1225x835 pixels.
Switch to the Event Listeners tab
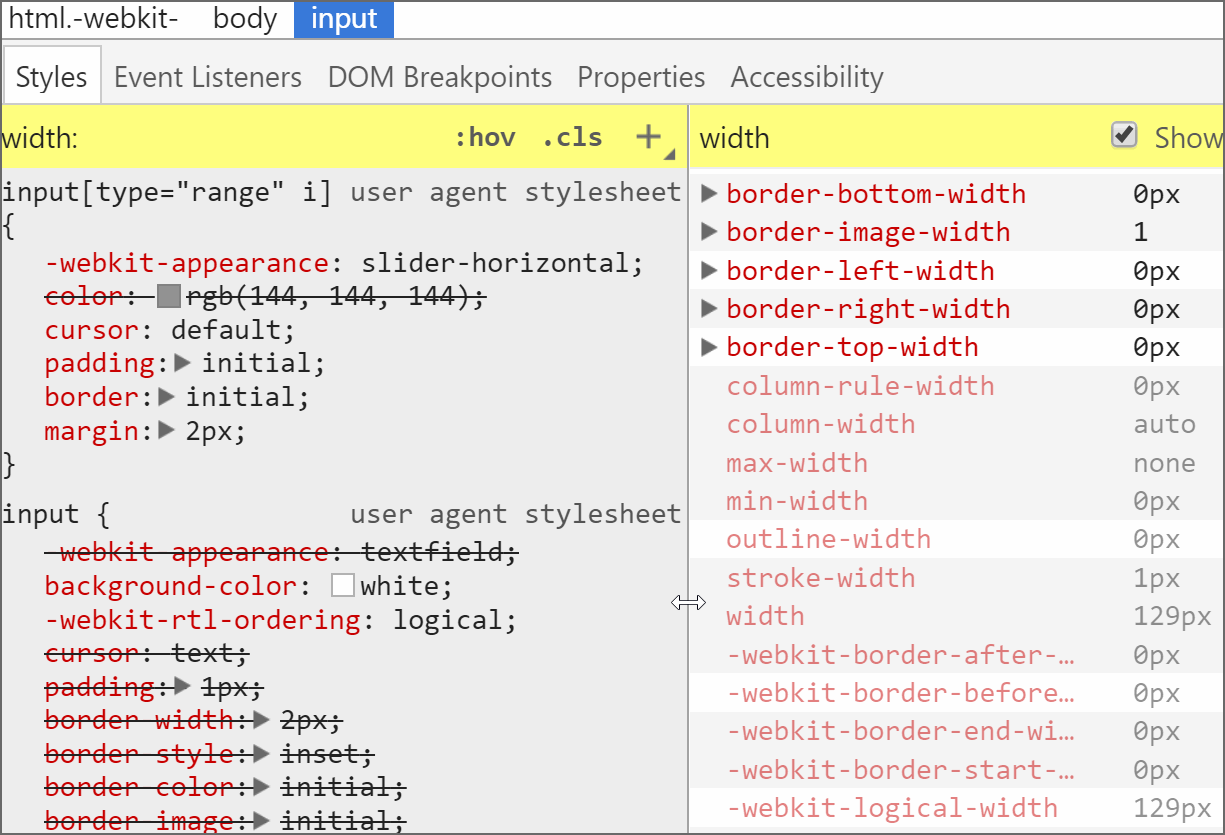[x=208, y=77]
